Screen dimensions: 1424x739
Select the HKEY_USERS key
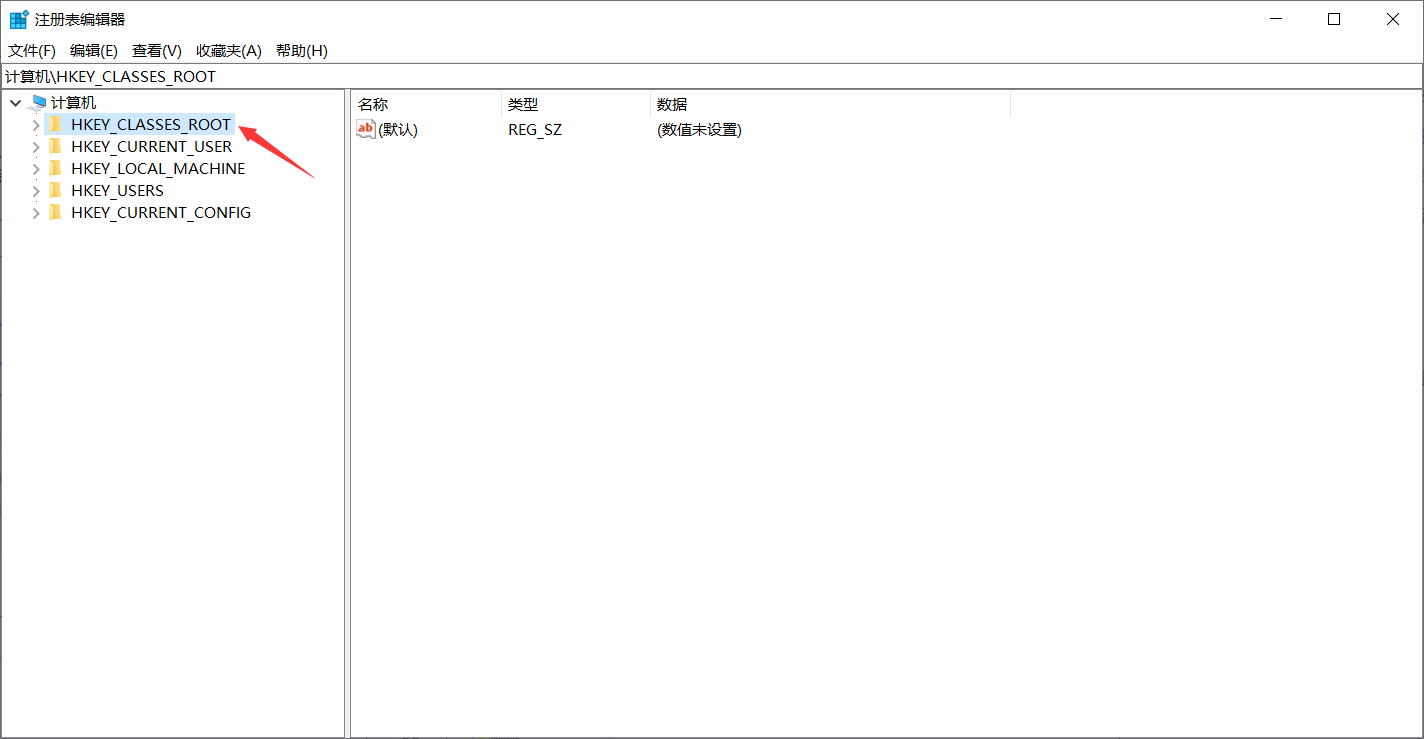pyautogui.click(x=117, y=190)
